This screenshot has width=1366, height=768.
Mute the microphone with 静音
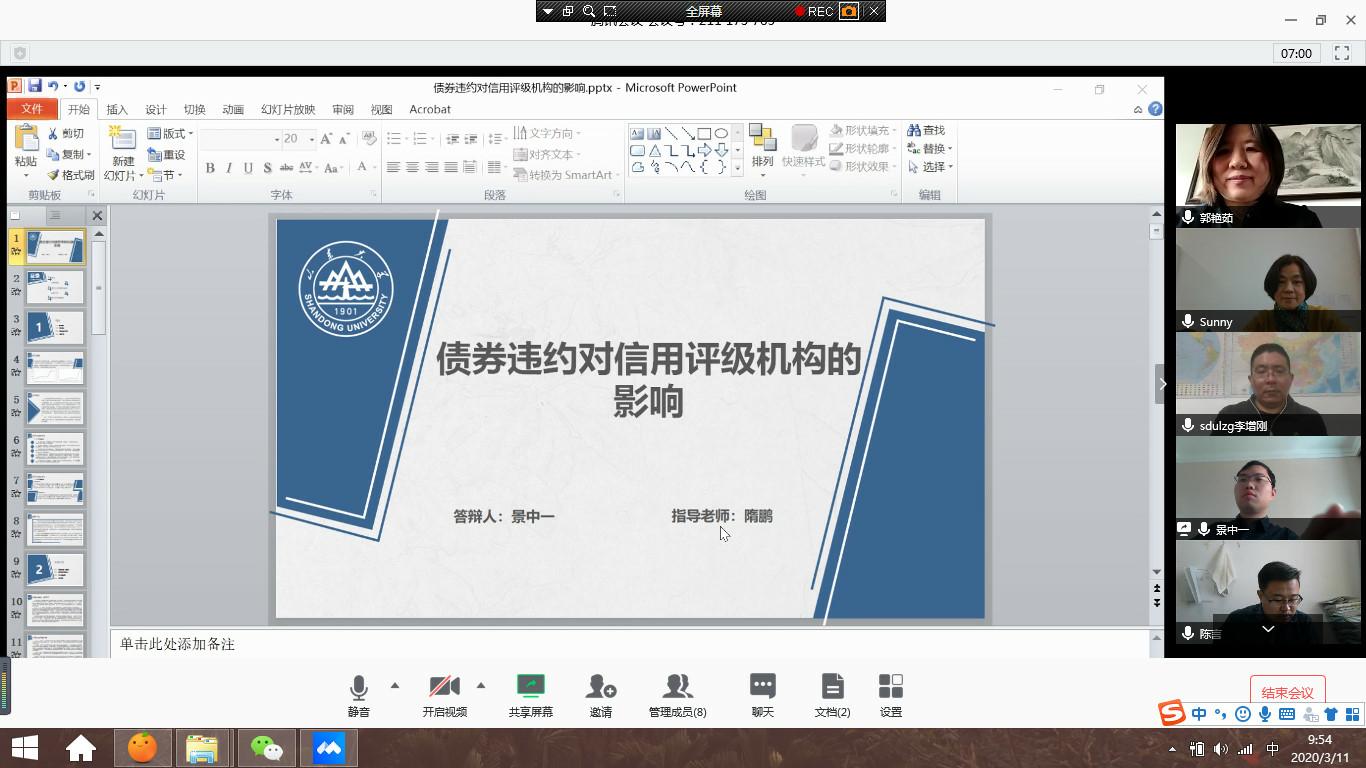358,687
